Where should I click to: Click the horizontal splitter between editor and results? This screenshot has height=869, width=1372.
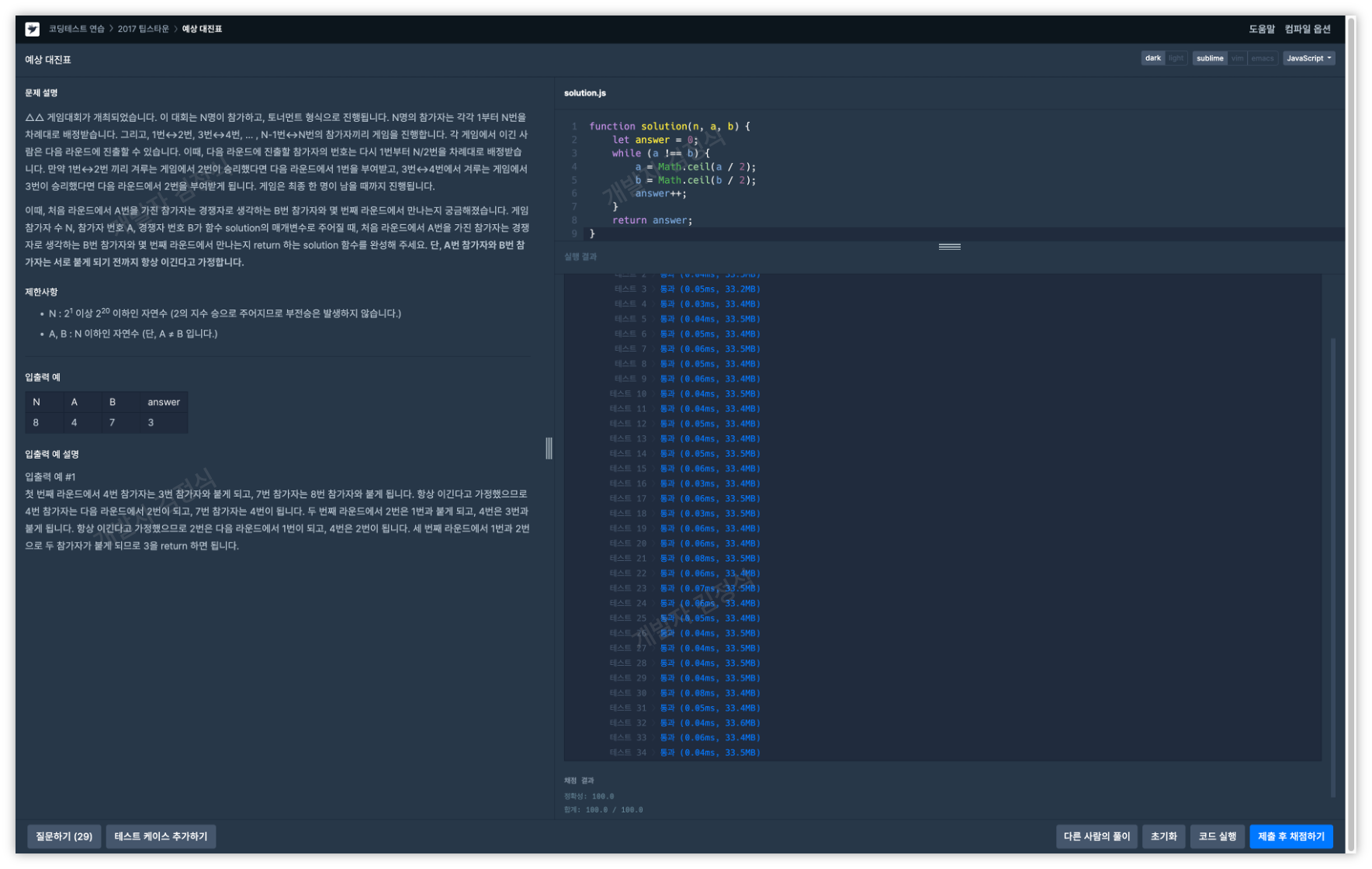pos(949,247)
